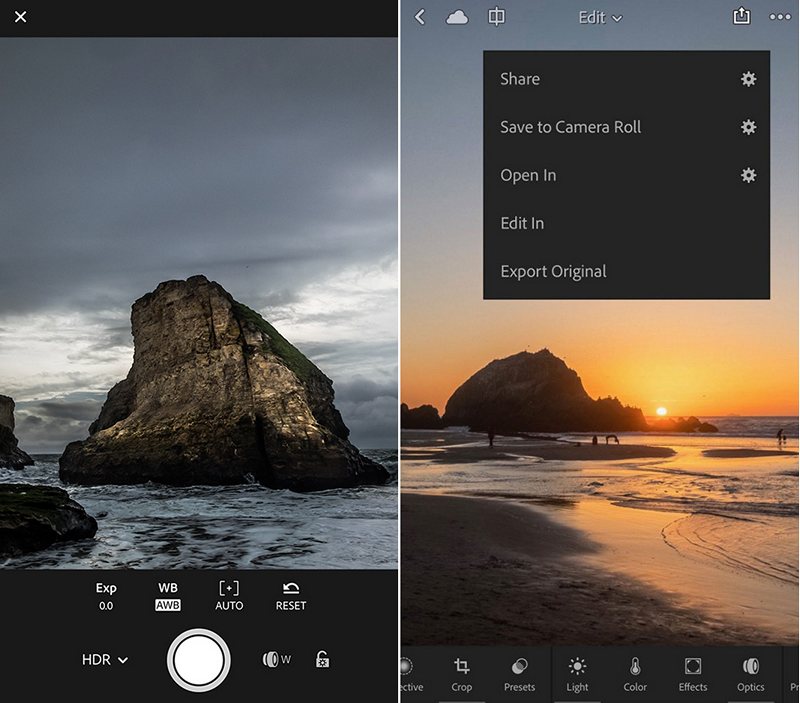
Task: Adjust the Exp exposure setting
Action: pyautogui.click(x=106, y=596)
